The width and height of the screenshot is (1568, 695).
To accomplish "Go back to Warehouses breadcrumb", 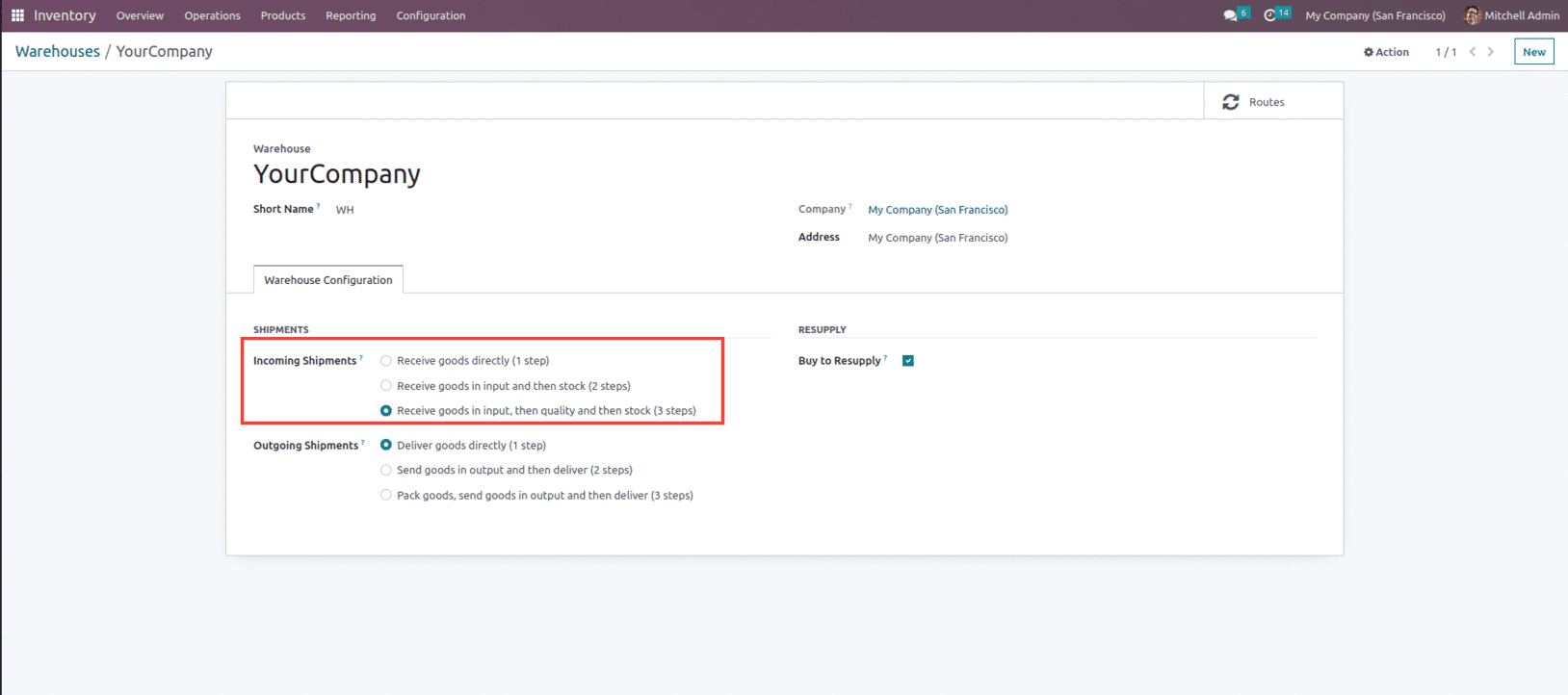I will (x=58, y=52).
